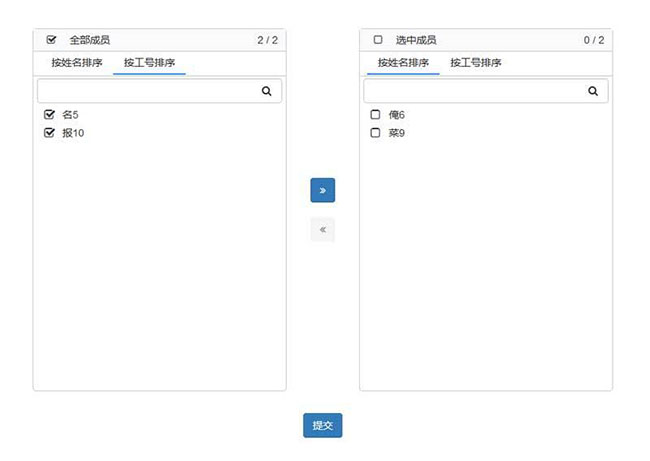650x461 pixels.
Task: Uncheck the 名5 member checkbox
Action: pyautogui.click(x=49, y=114)
